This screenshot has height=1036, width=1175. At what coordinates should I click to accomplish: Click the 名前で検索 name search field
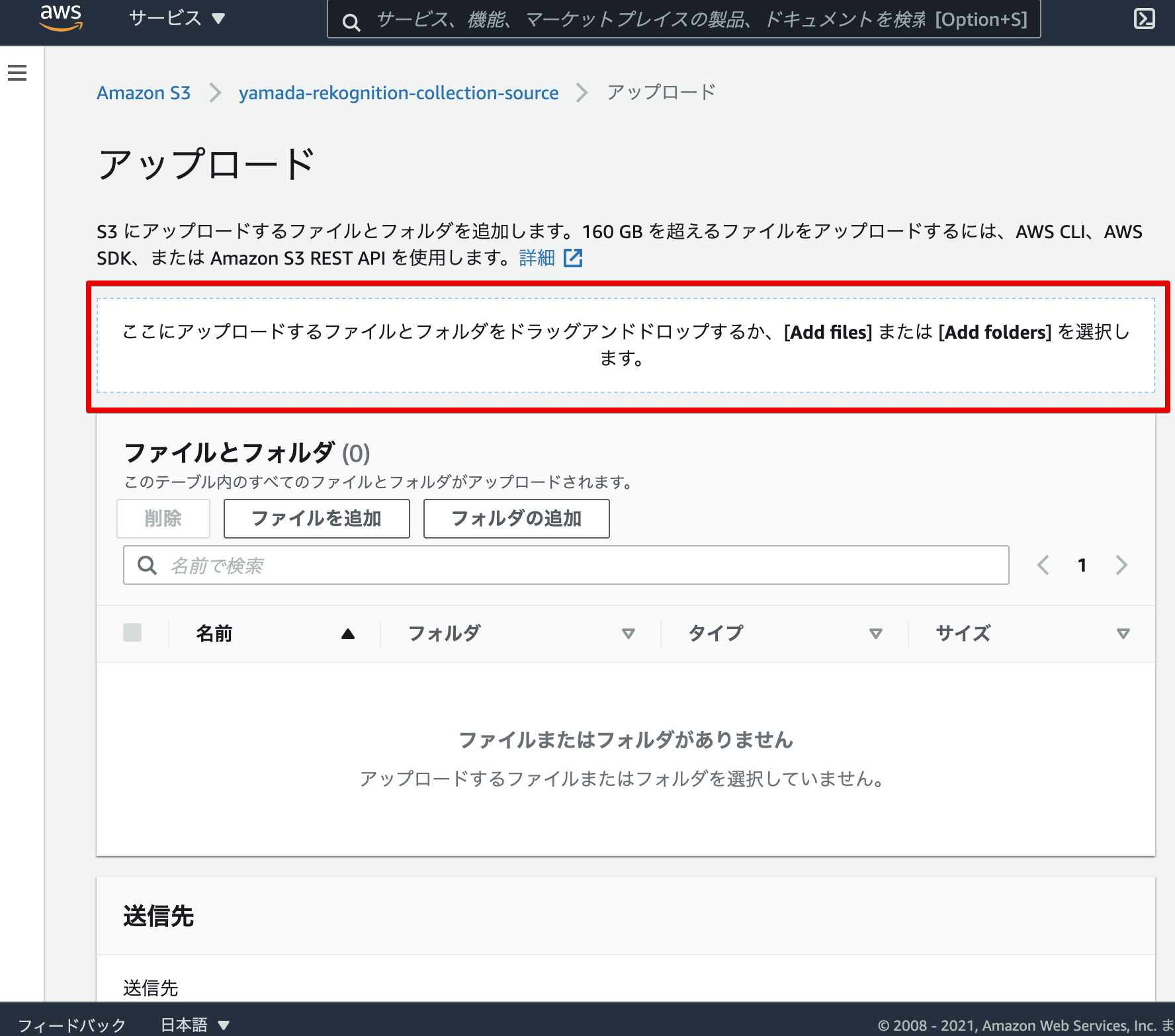(566, 565)
